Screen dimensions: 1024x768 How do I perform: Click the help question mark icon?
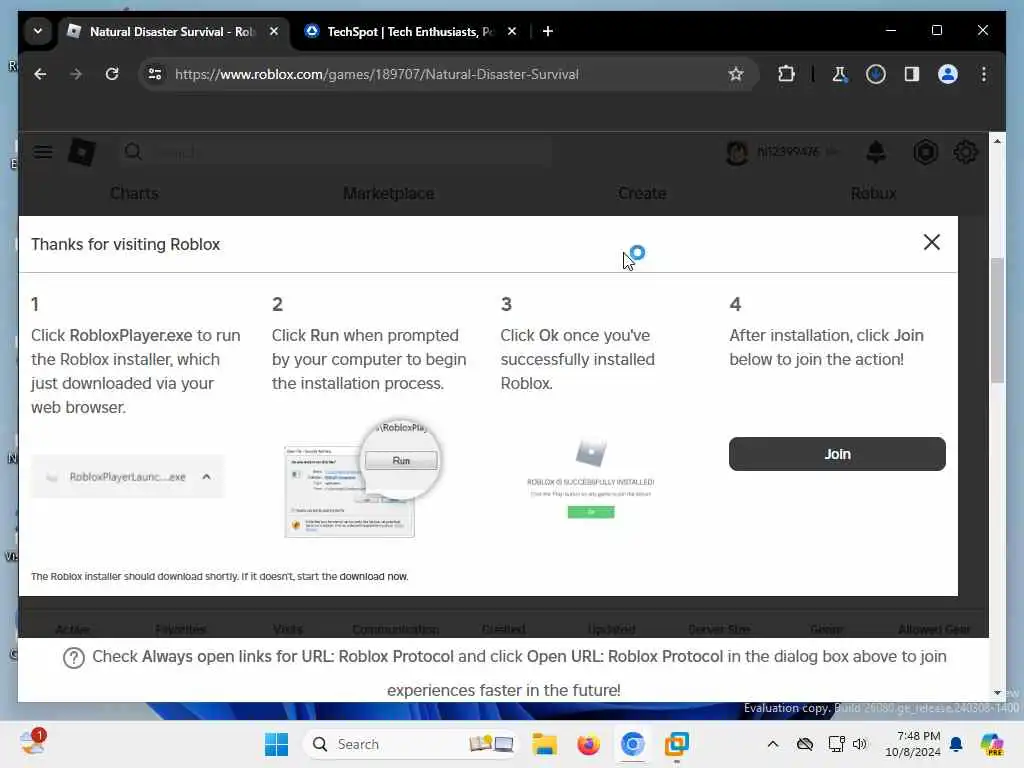[x=74, y=658]
